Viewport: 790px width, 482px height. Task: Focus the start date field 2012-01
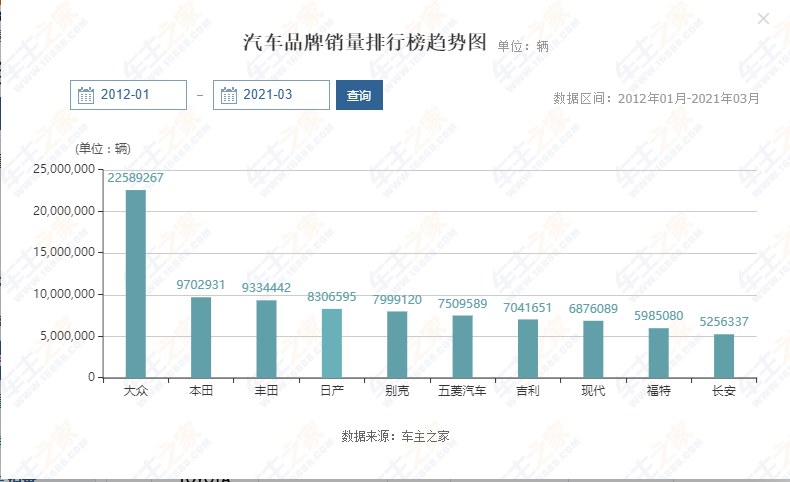[128, 95]
